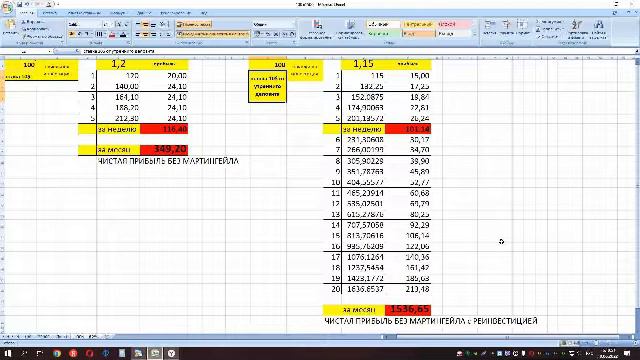The height and width of the screenshot is (360, 640).
Task: Open the Name Box dropdown
Action: (x=49, y=51)
